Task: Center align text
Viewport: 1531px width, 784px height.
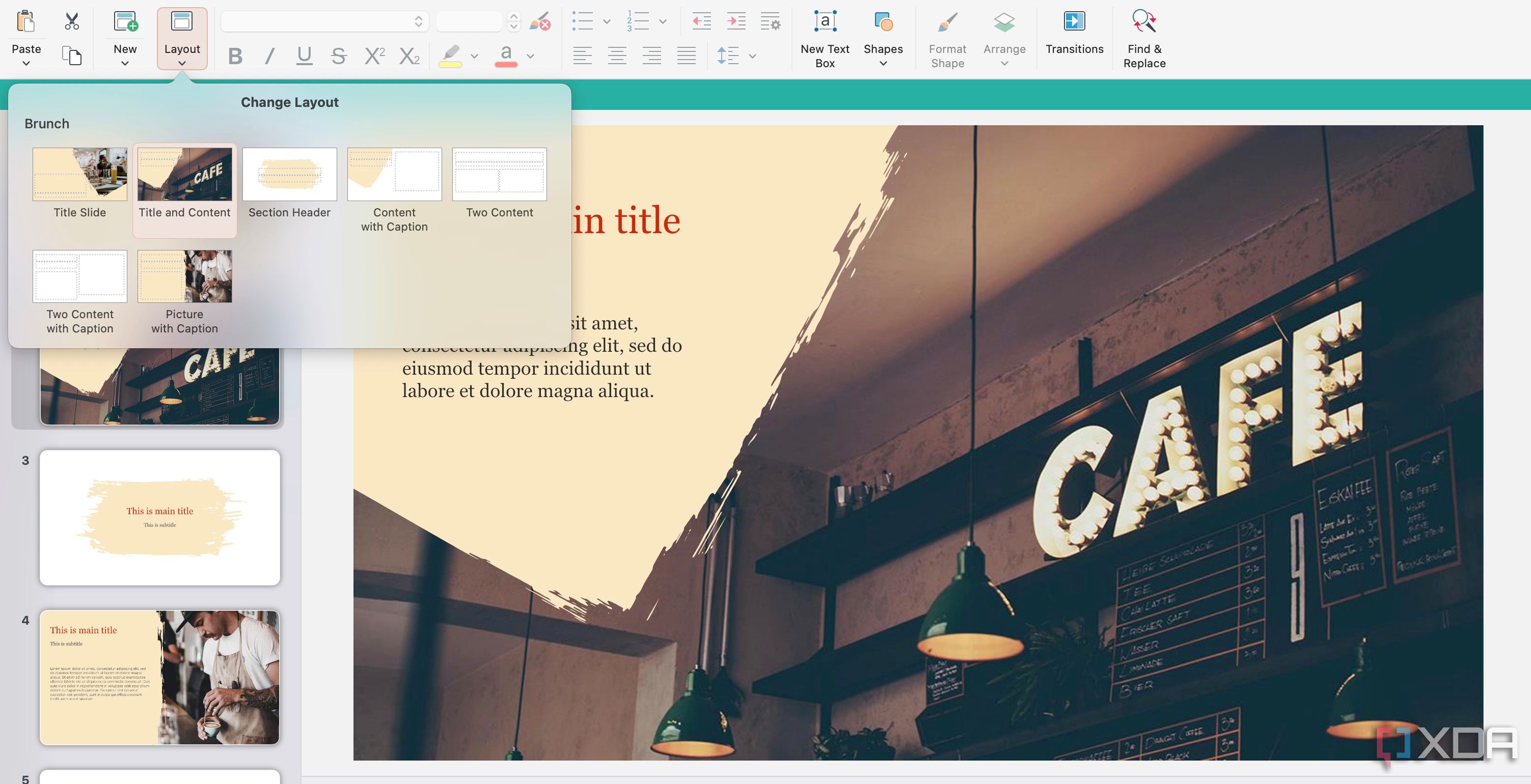Action: pyautogui.click(x=617, y=56)
